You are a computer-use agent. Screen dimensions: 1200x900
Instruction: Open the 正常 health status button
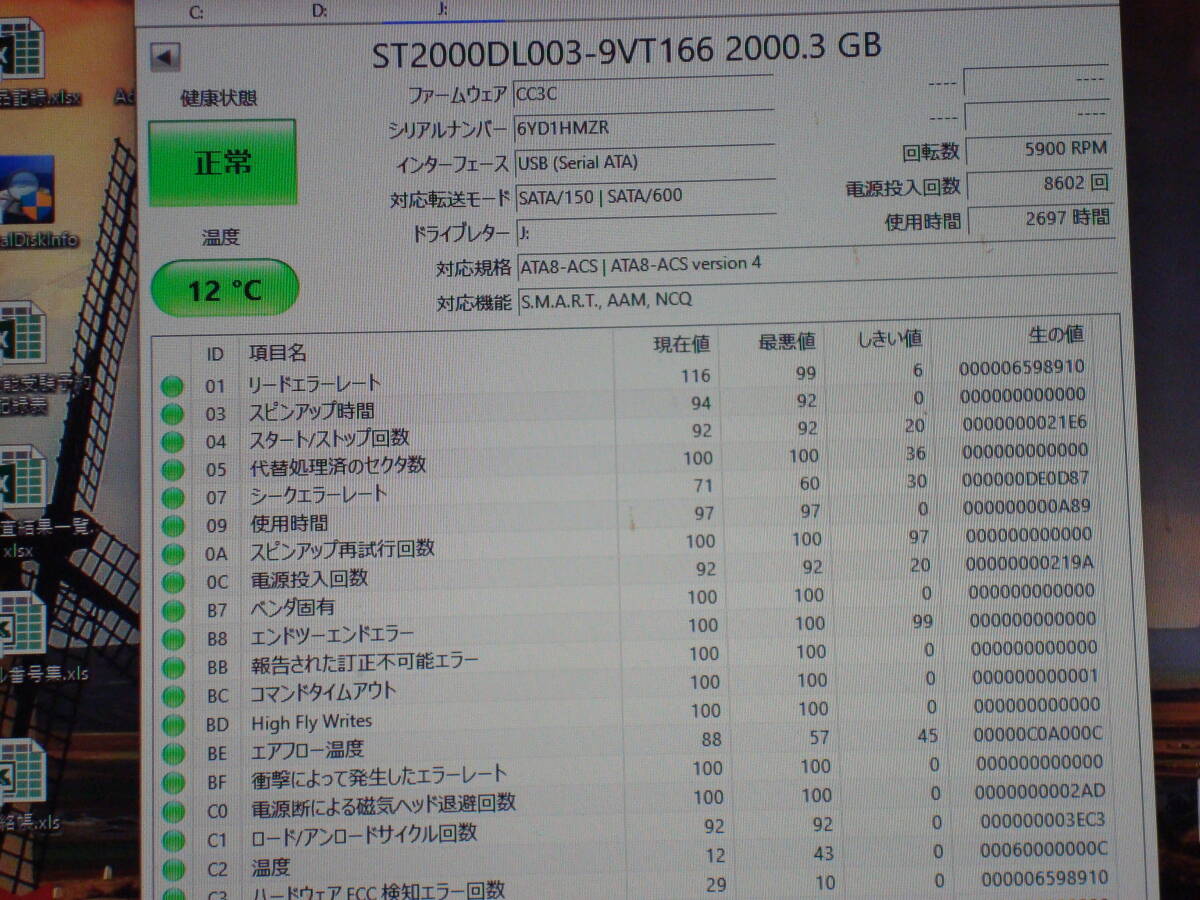[223, 163]
